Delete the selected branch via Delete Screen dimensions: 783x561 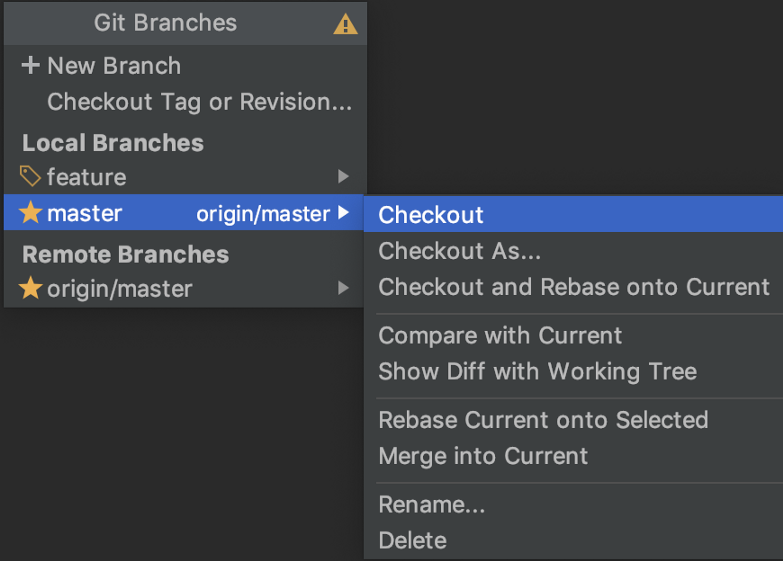click(x=412, y=541)
